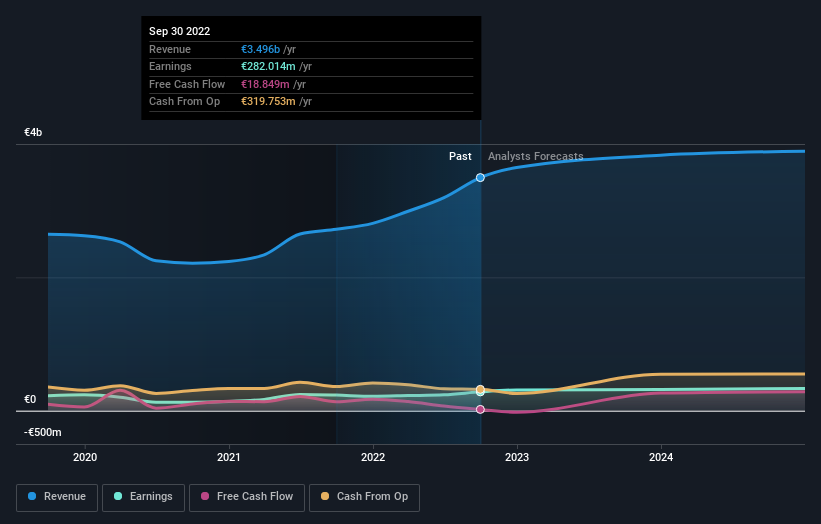This screenshot has width=821, height=524.
Task: Click the €18.849m free cash flow value
Action: pyautogui.click(x=265, y=84)
